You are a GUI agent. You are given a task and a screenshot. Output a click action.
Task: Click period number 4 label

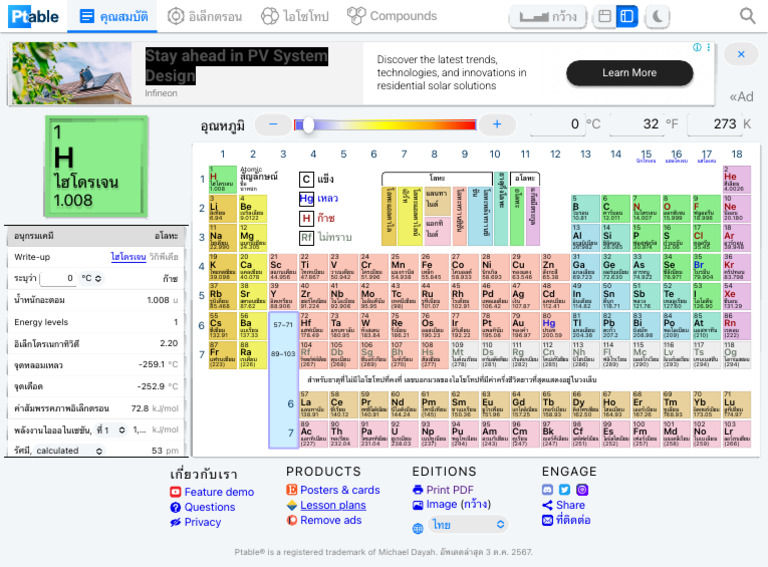[x=201, y=267]
